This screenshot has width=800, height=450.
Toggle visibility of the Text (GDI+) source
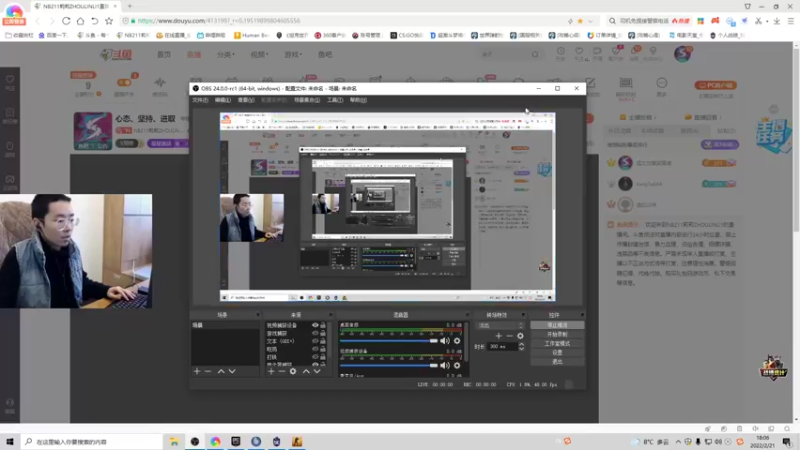point(315,341)
